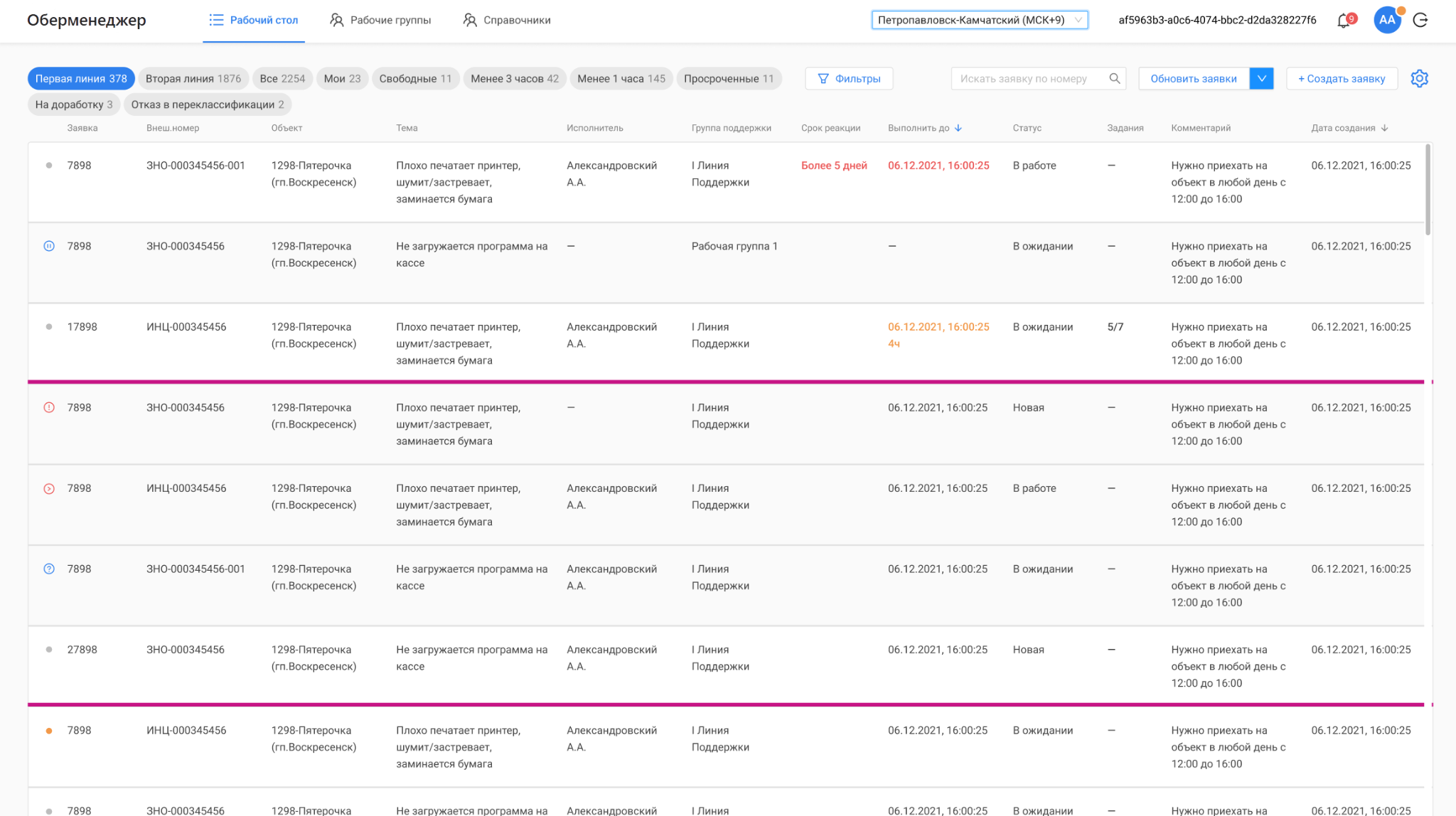Open the AA user avatar
This screenshot has width=1456, height=816.
[x=1386, y=20]
